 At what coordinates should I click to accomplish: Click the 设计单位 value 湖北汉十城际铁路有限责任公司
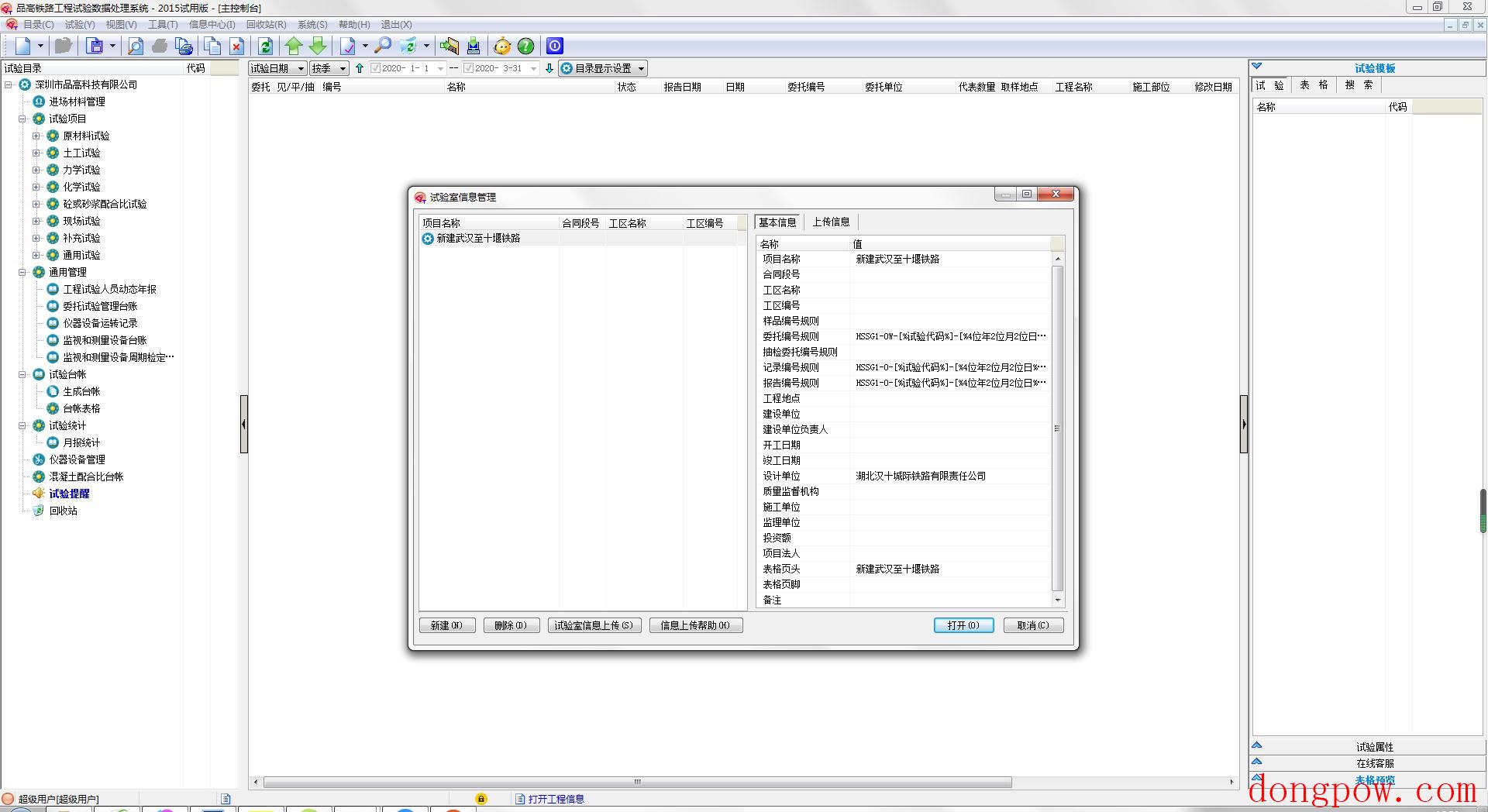(x=921, y=477)
